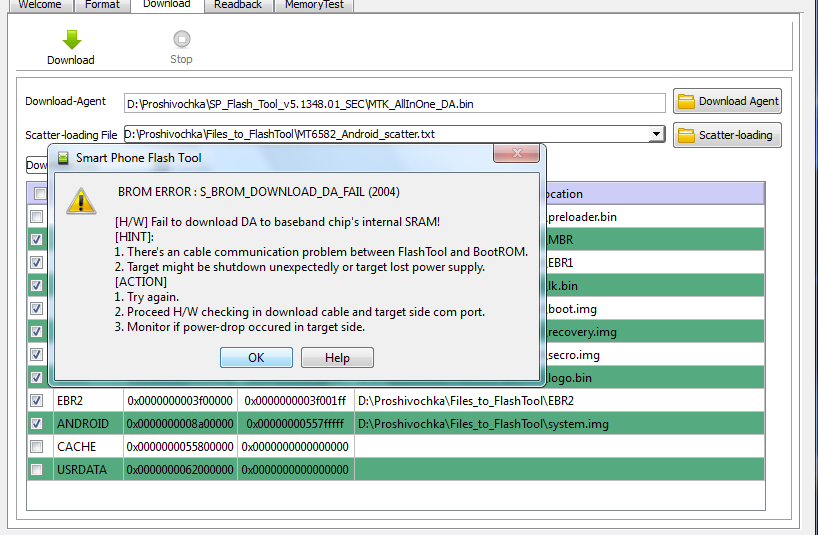
Task: Click the dialog's title bar phone icon
Action: tap(63, 158)
